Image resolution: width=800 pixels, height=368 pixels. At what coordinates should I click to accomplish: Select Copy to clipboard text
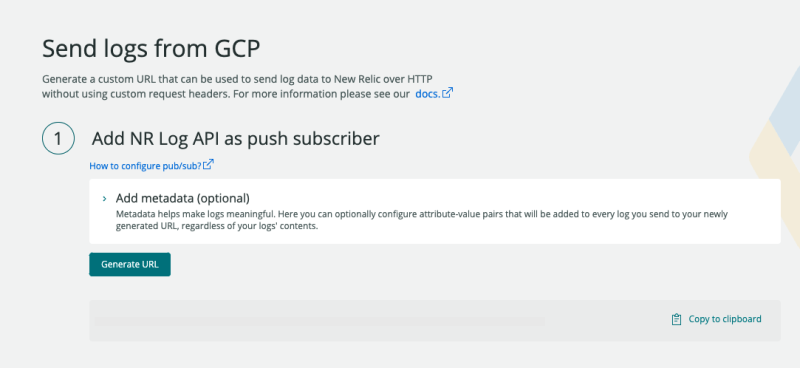(x=724, y=319)
